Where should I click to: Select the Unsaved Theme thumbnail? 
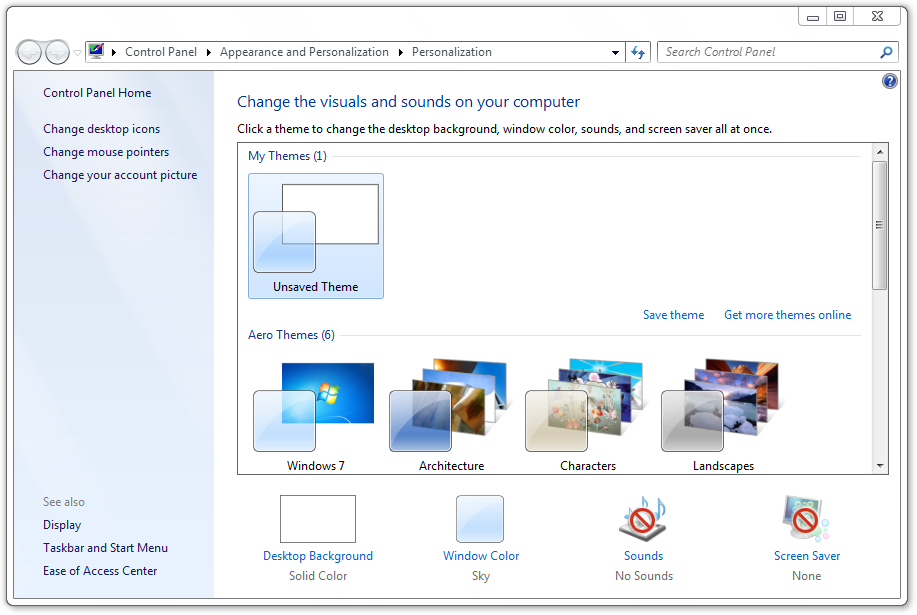click(x=316, y=236)
